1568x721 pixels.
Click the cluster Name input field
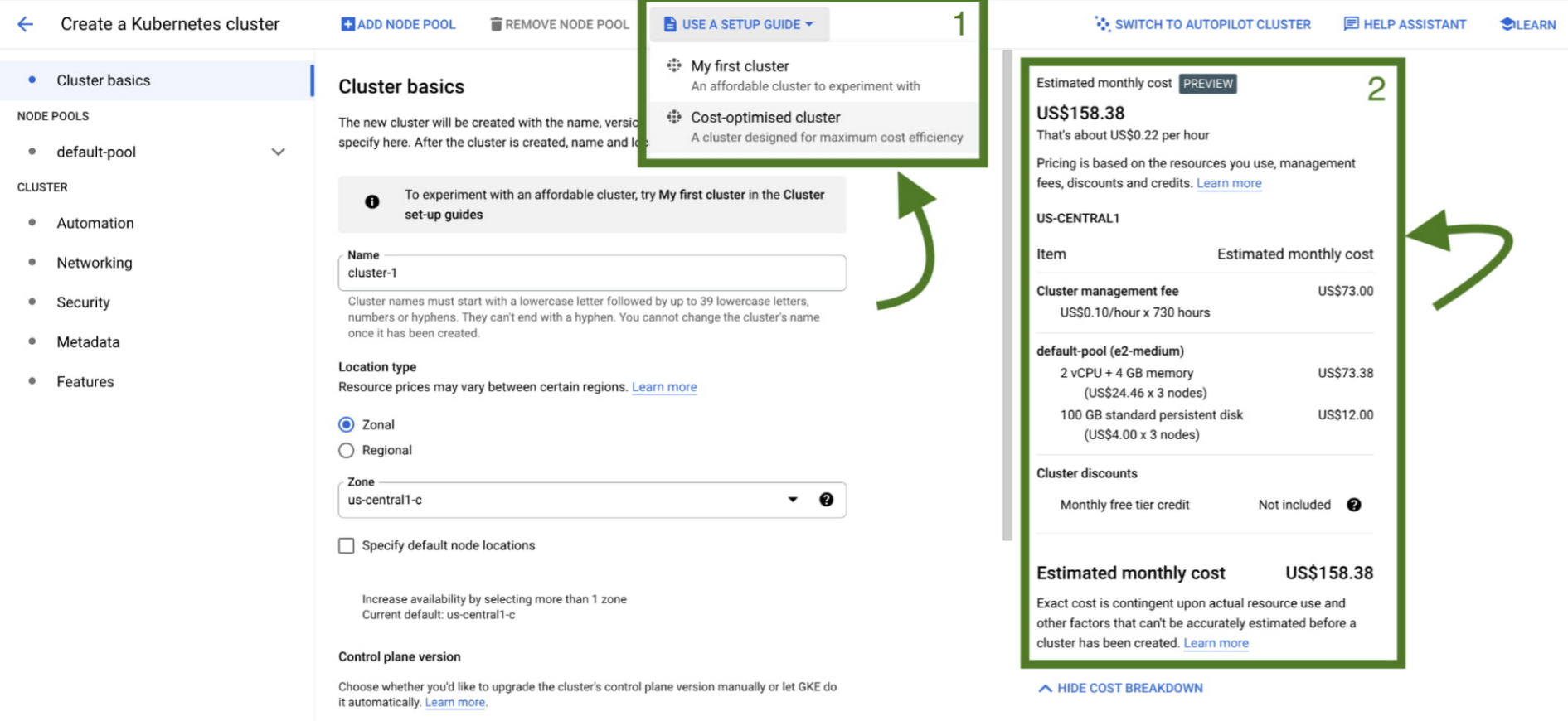coord(592,273)
